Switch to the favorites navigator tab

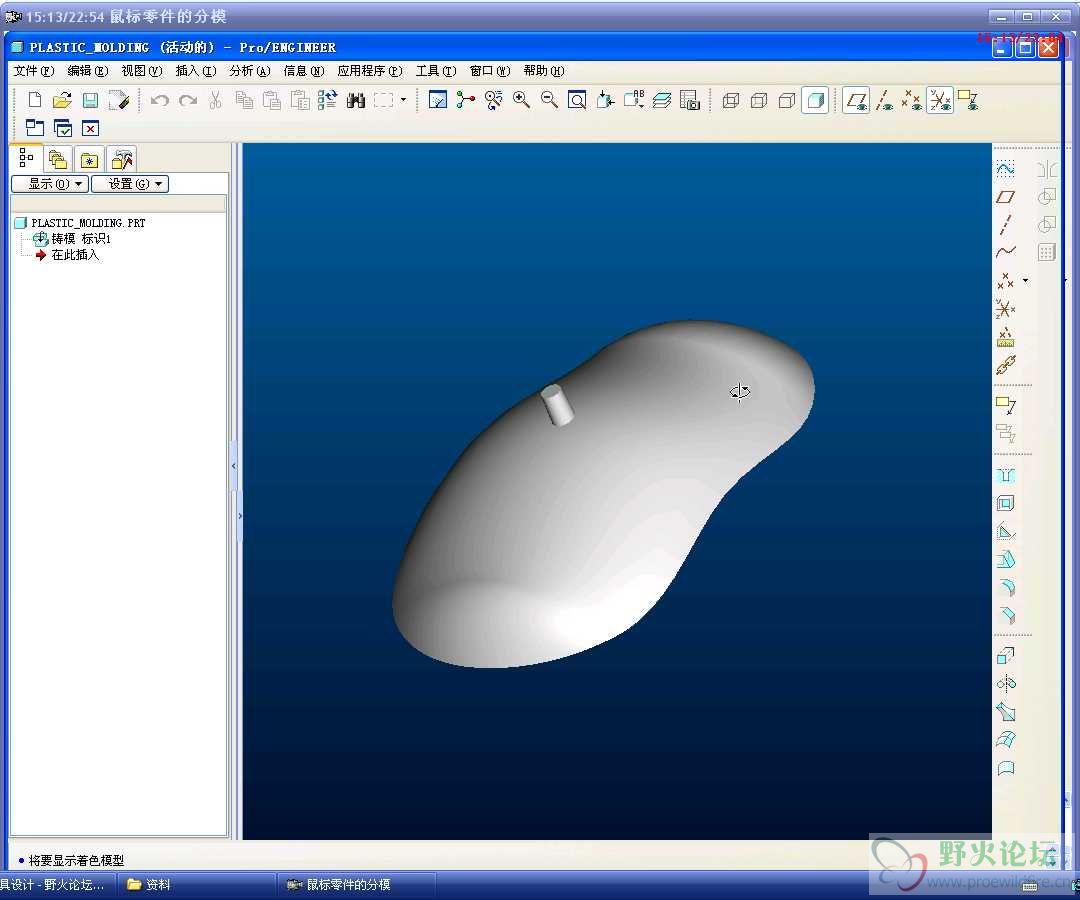[90, 160]
